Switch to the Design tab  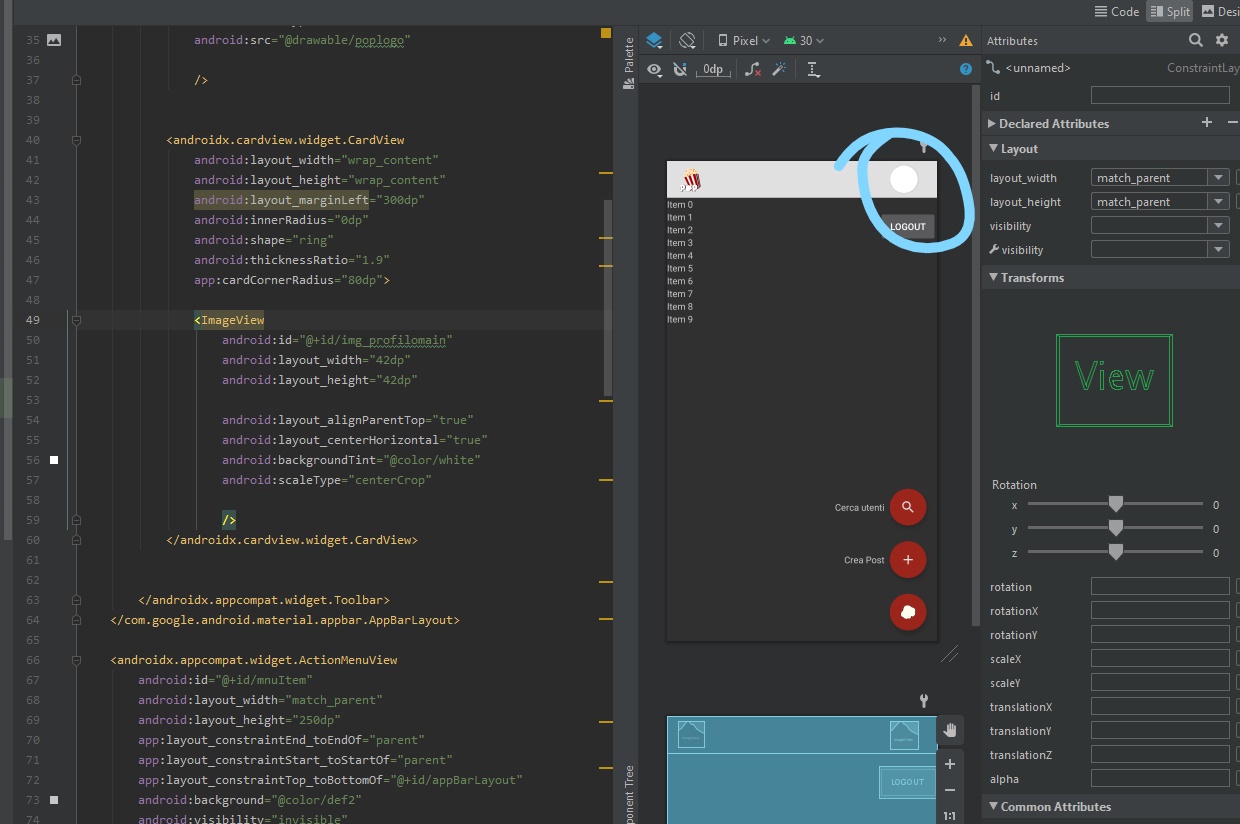[x=1225, y=11]
